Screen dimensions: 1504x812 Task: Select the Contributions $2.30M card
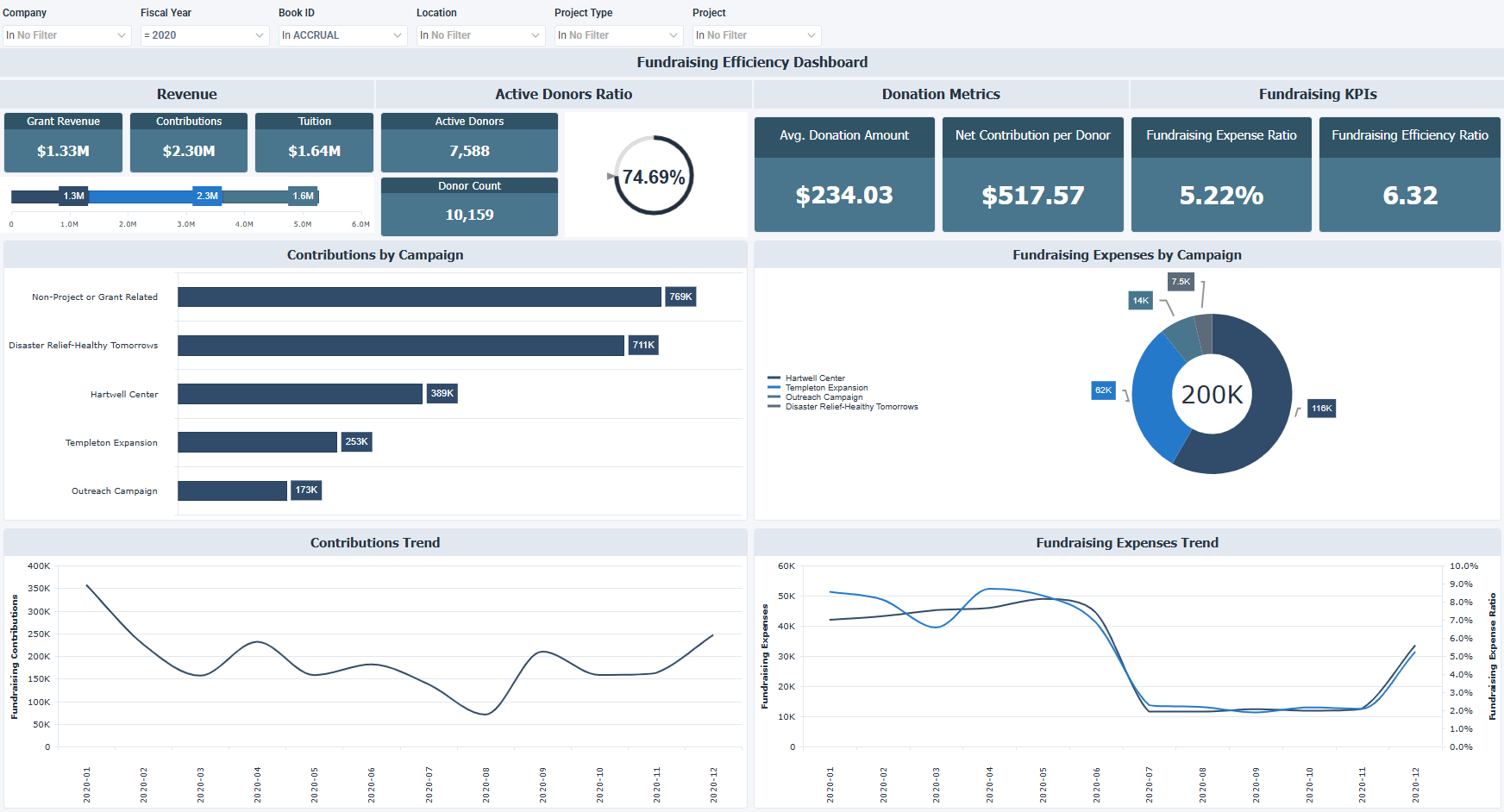coord(189,142)
